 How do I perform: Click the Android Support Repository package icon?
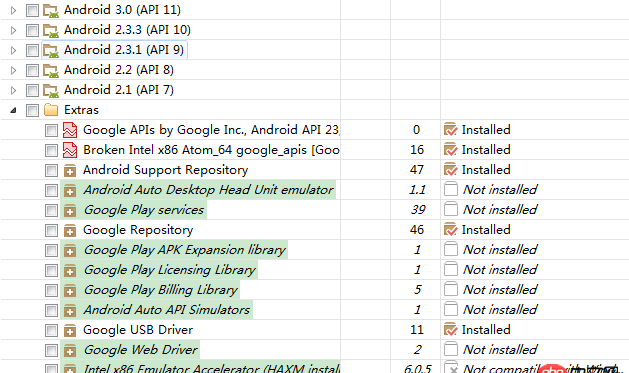tap(70, 170)
